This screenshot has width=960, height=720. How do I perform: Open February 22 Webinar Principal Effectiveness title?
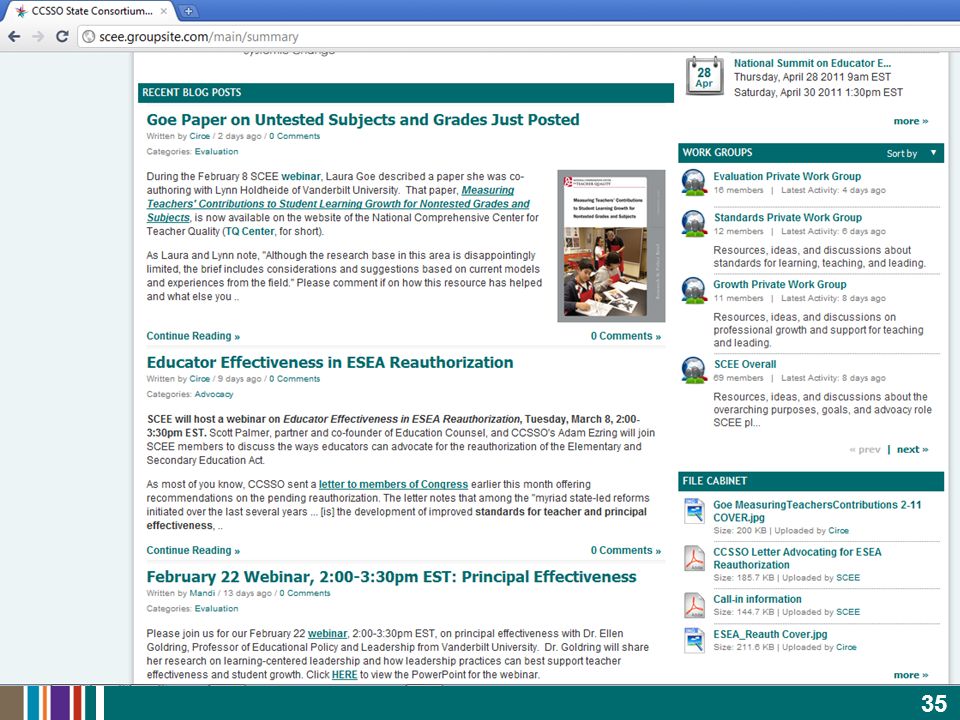[391, 577]
